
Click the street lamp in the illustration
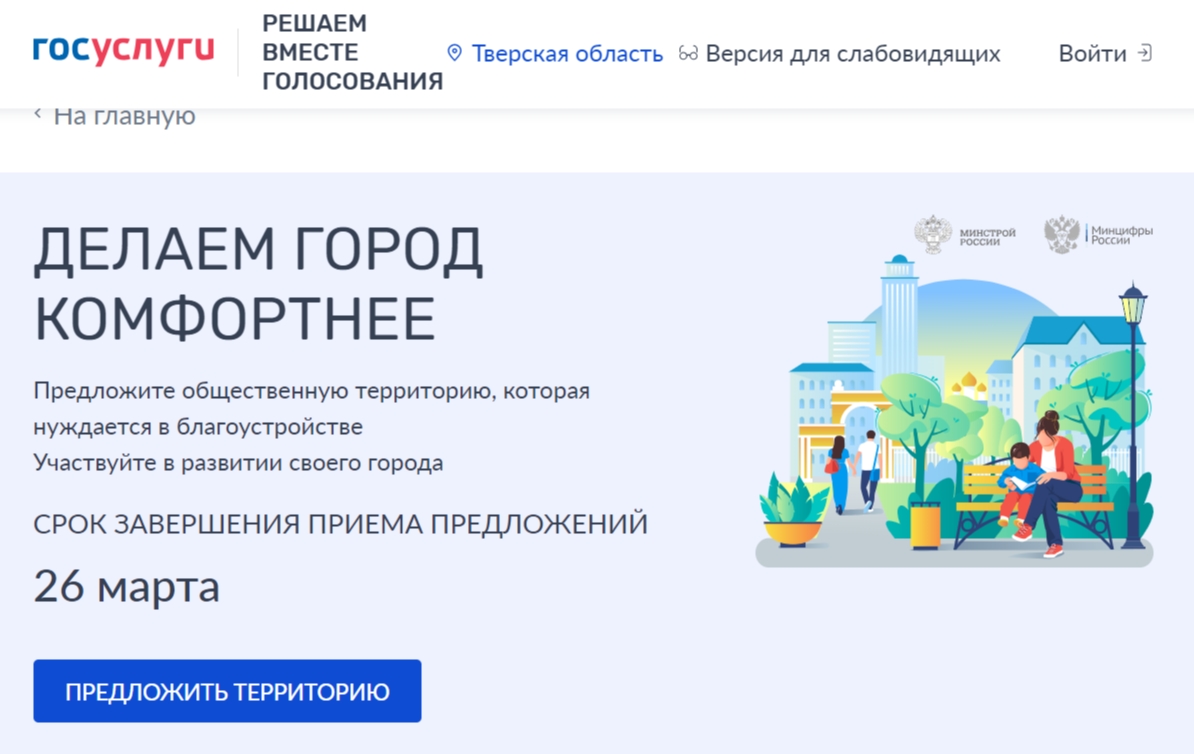click(x=1132, y=410)
